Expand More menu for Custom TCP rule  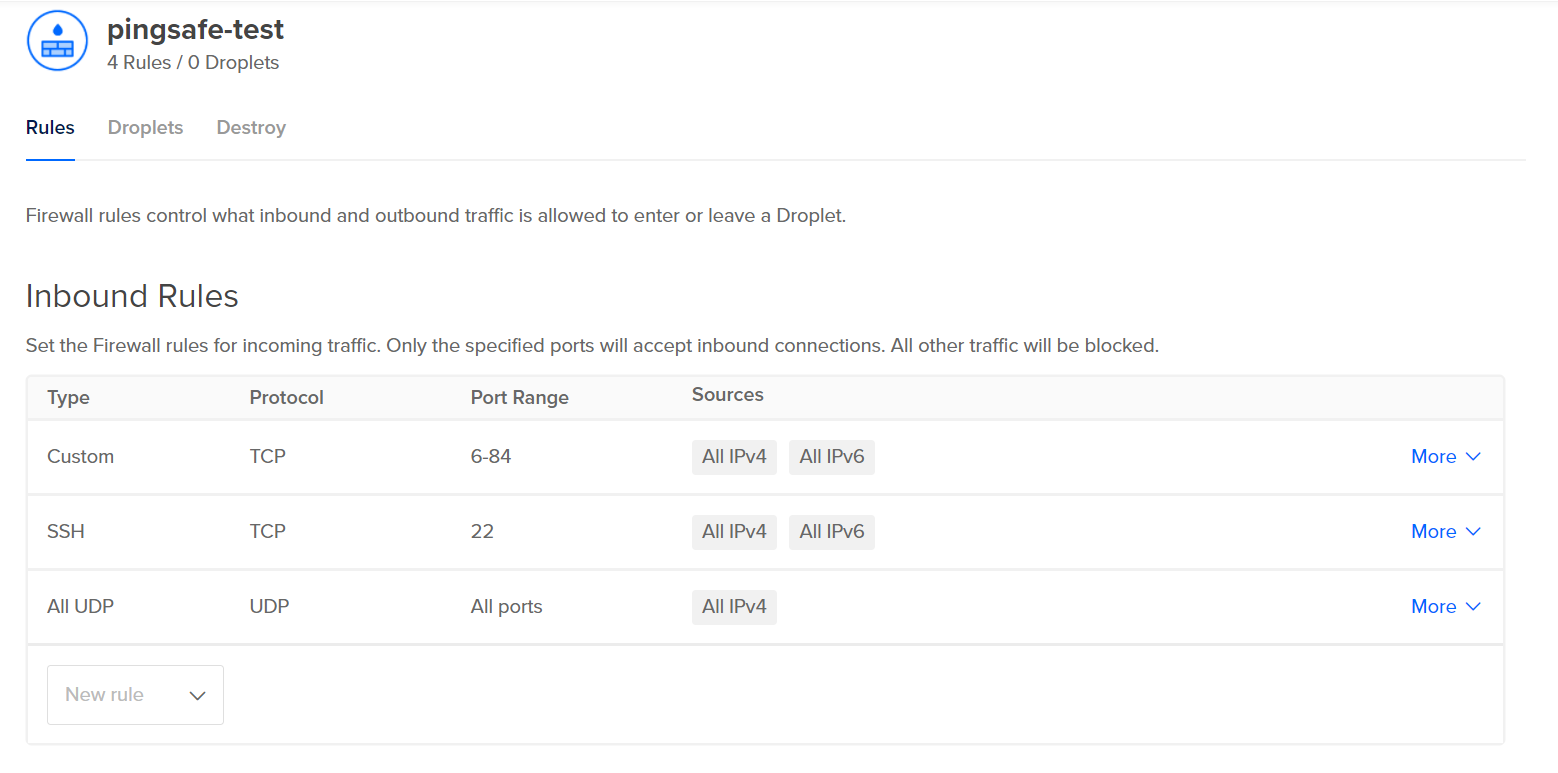click(x=1445, y=457)
